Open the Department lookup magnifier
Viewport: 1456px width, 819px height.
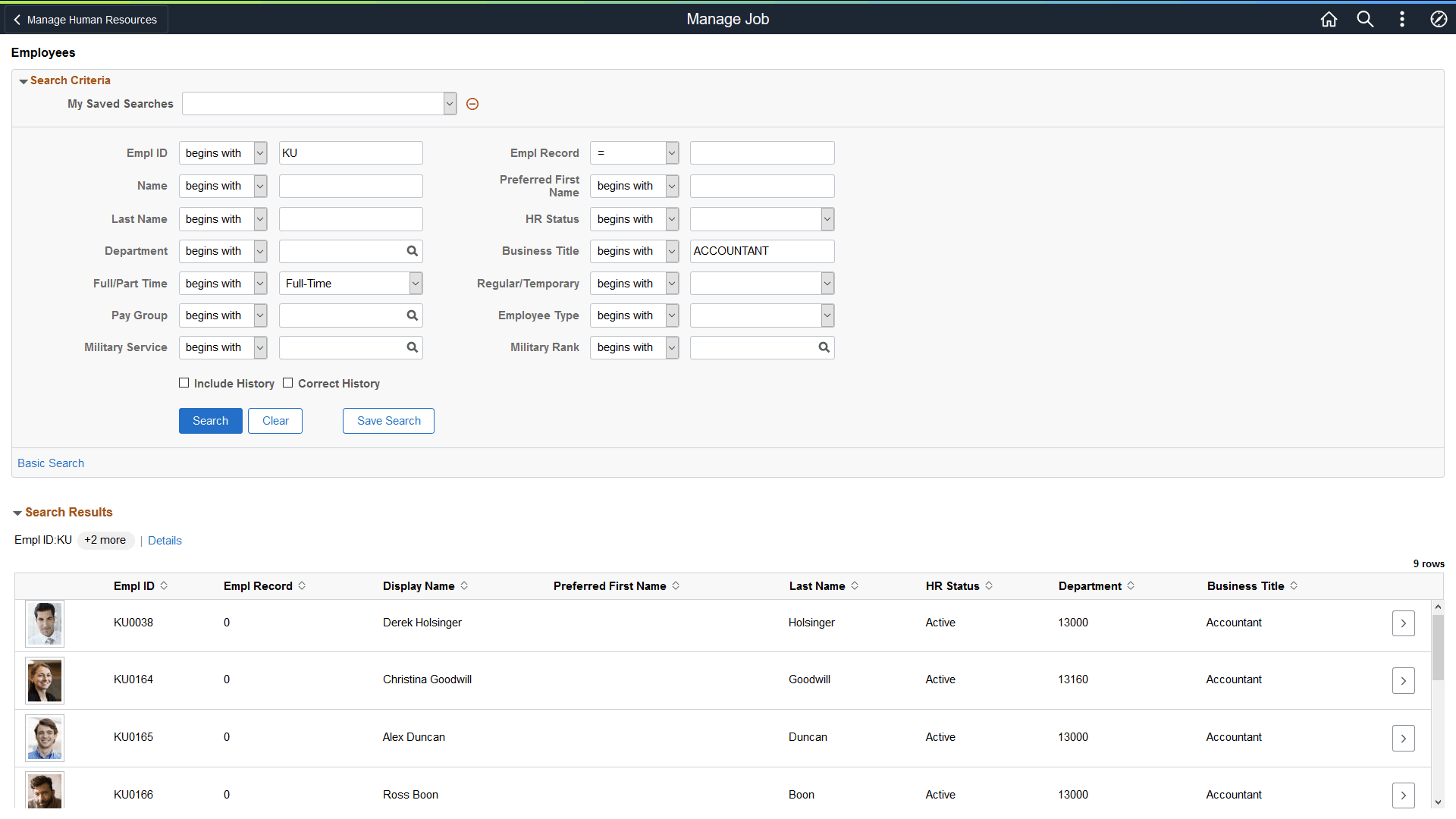(412, 251)
